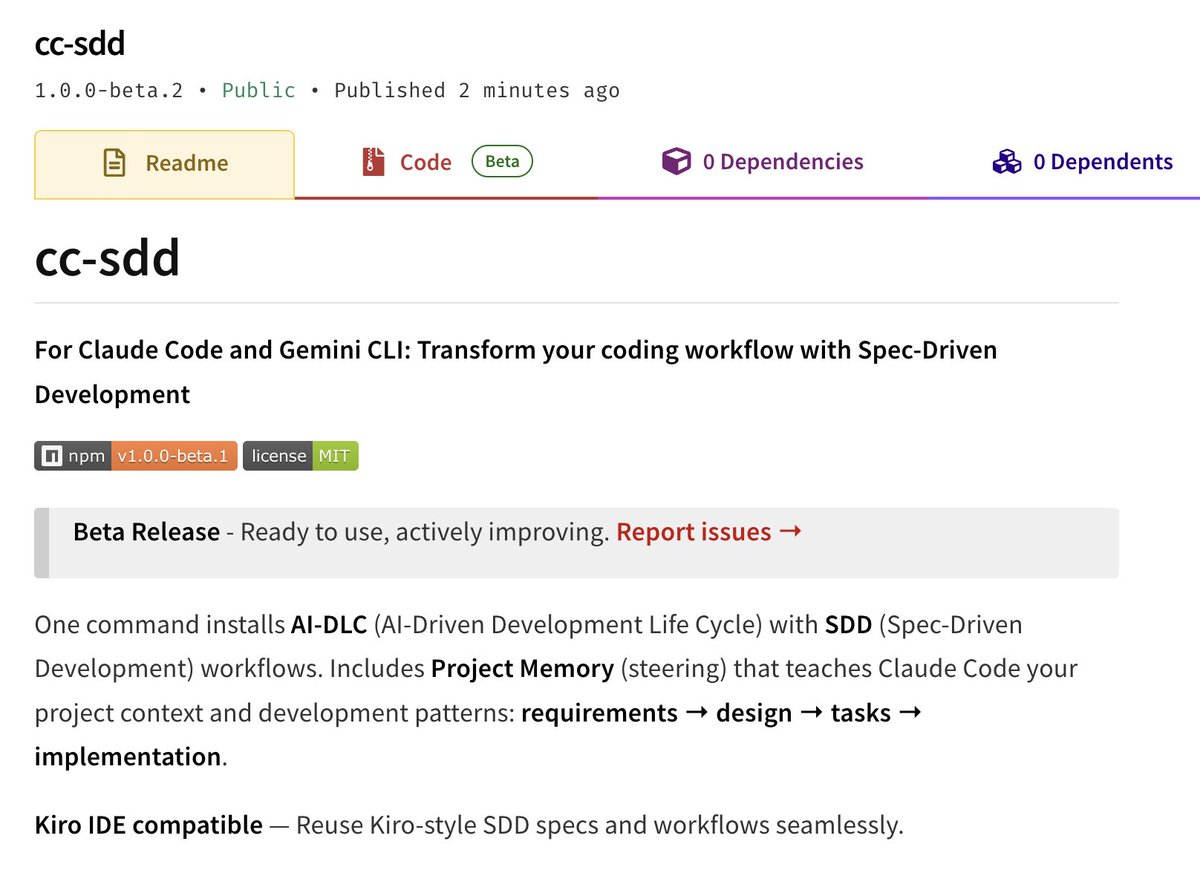Switch to the Code tab
The height and width of the screenshot is (870, 1200).
(x=447, y=163)
